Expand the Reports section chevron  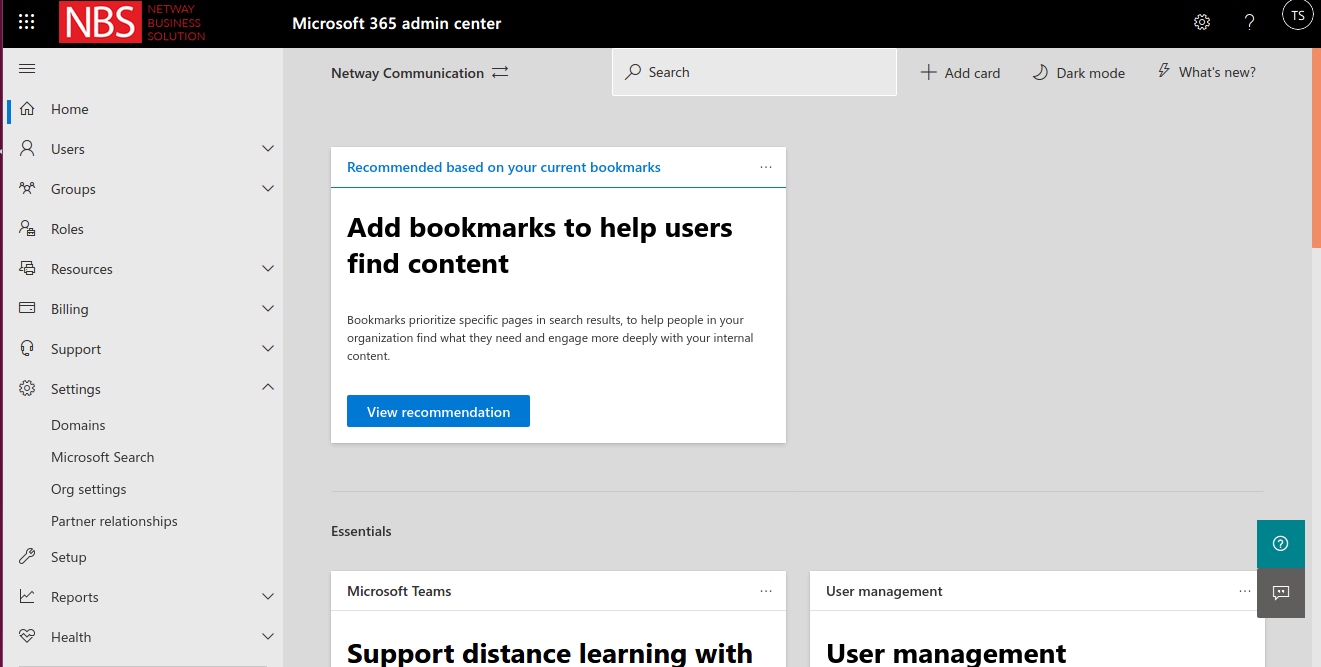(x=267, y=597)
